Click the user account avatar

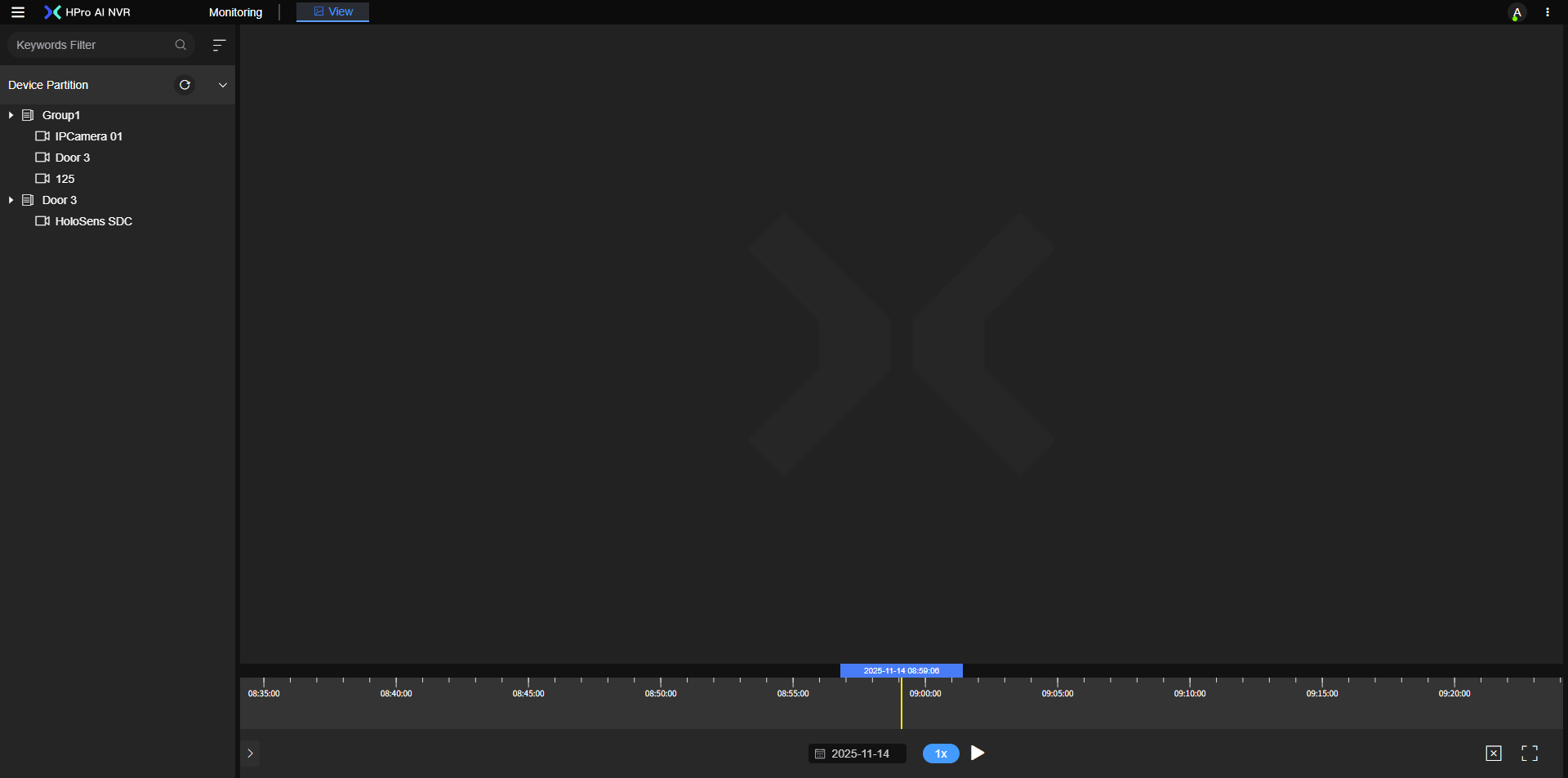tap(1517, 13)
